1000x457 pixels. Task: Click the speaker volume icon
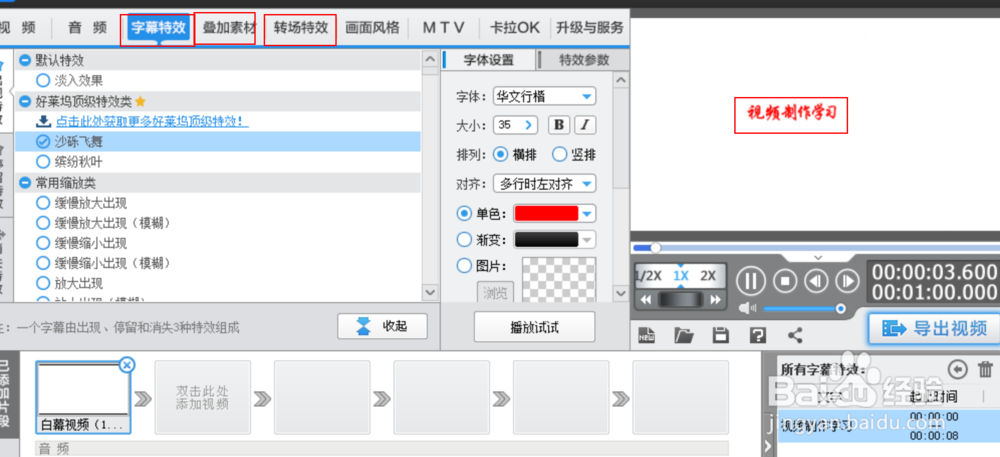click(748, 308)
